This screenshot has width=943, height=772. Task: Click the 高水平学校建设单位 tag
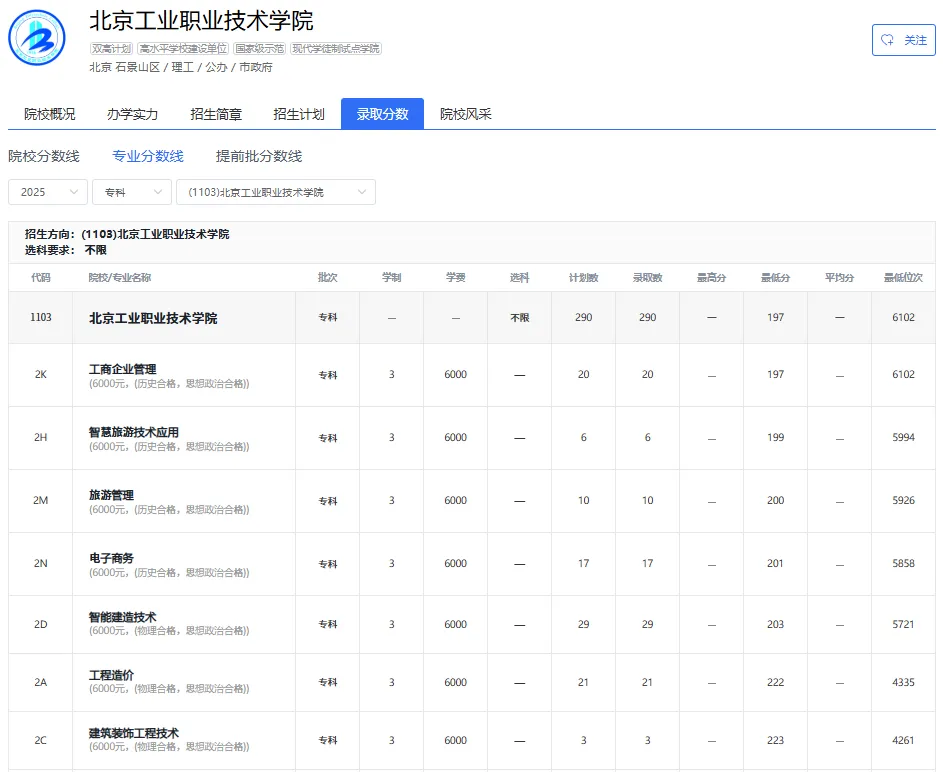click(183, 49)
